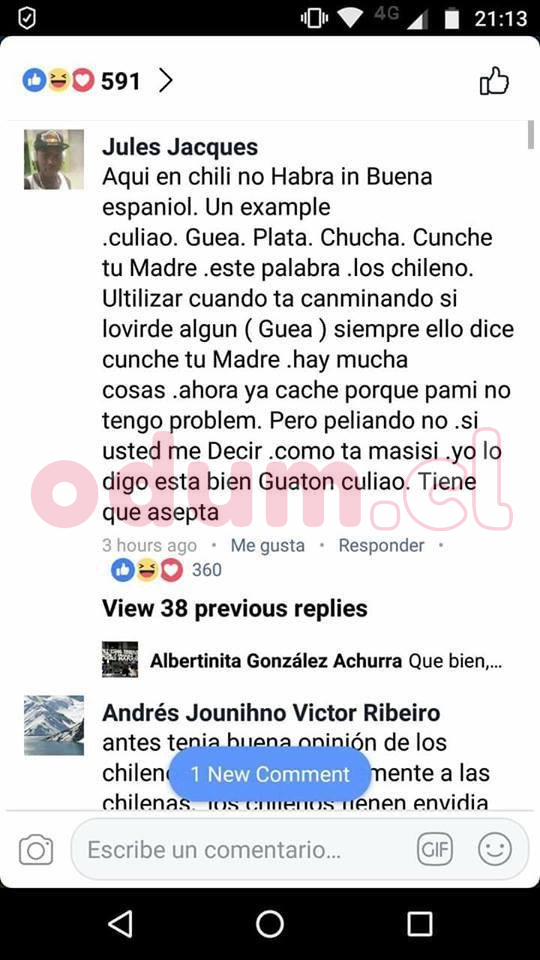
Task: Click the comments scrollbar on the right
Action: pyautogui.click(x=531, y=135)
